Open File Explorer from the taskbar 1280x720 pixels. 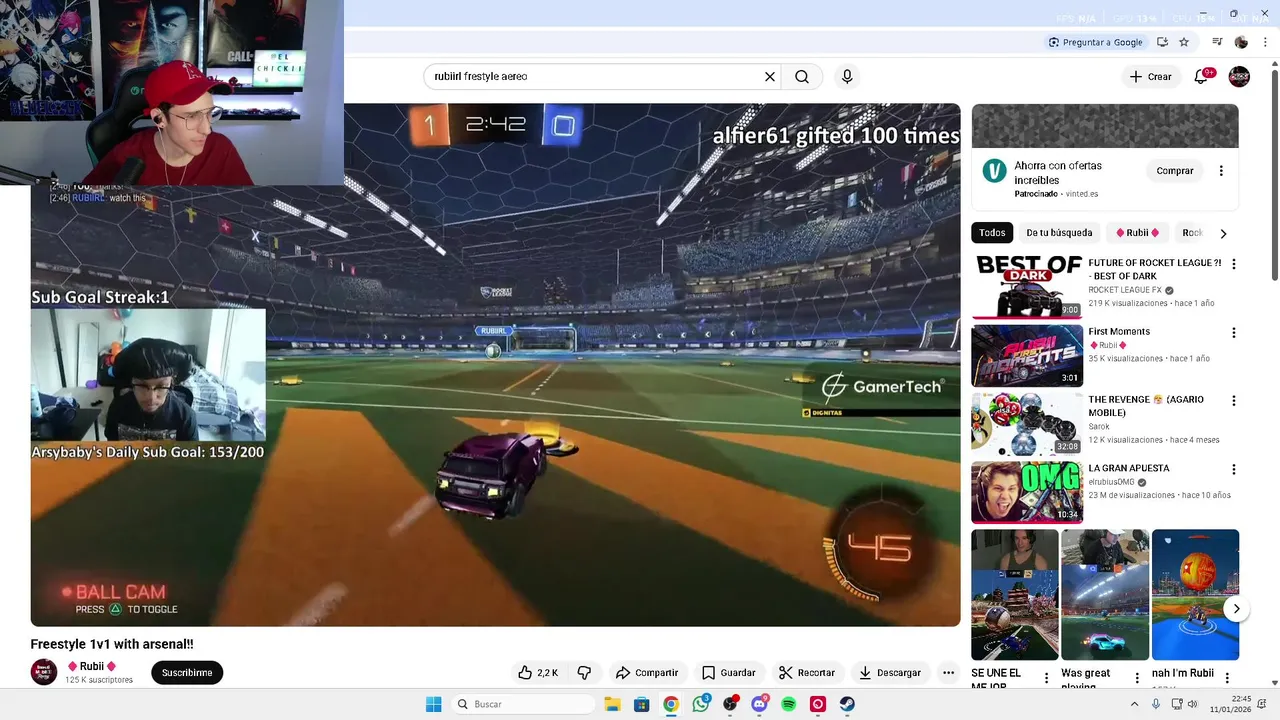coord(612,704)
